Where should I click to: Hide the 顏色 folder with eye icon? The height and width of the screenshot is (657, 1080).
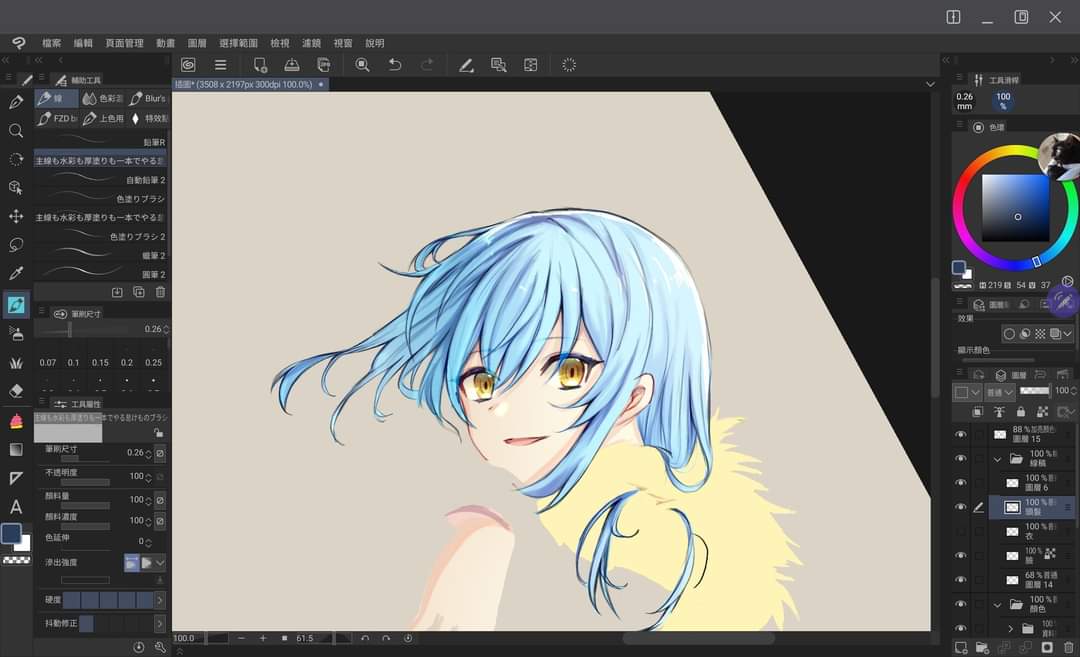tap(960, 604)
